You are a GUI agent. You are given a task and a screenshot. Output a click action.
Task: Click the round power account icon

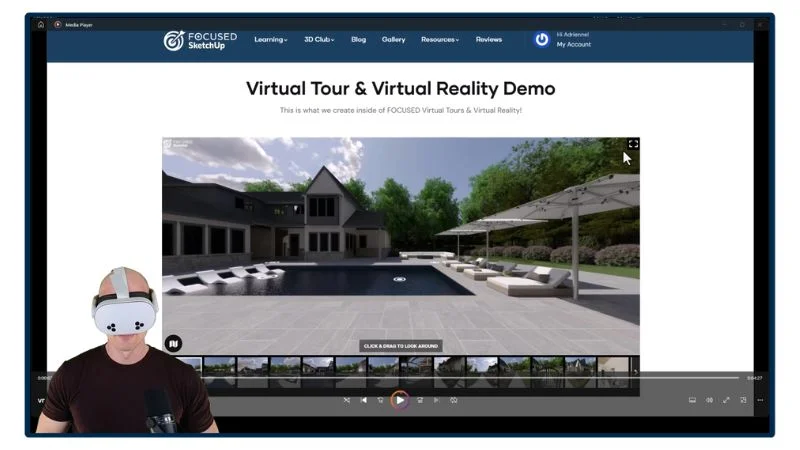pos(541,39)
